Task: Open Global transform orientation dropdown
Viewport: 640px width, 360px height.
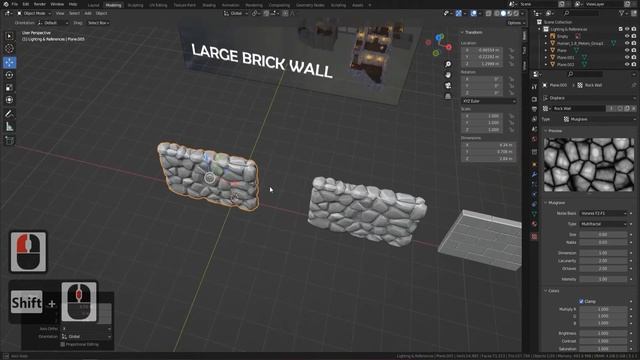Action: pos(236,13)
